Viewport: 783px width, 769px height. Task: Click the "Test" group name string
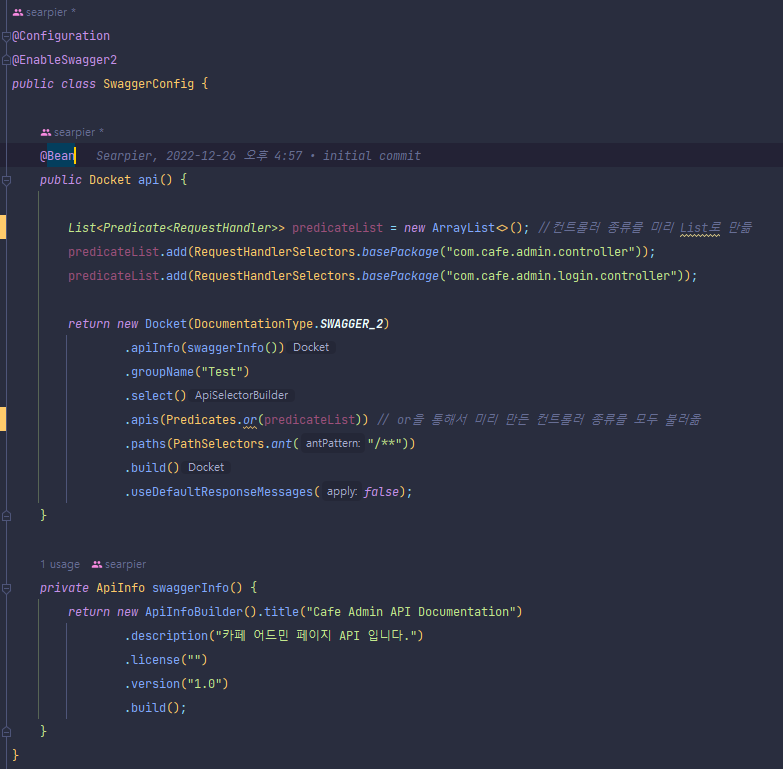(222, 372)
